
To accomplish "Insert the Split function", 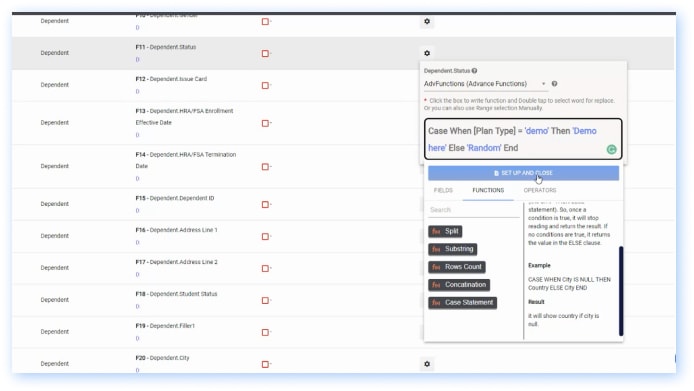I will (445, 231).
